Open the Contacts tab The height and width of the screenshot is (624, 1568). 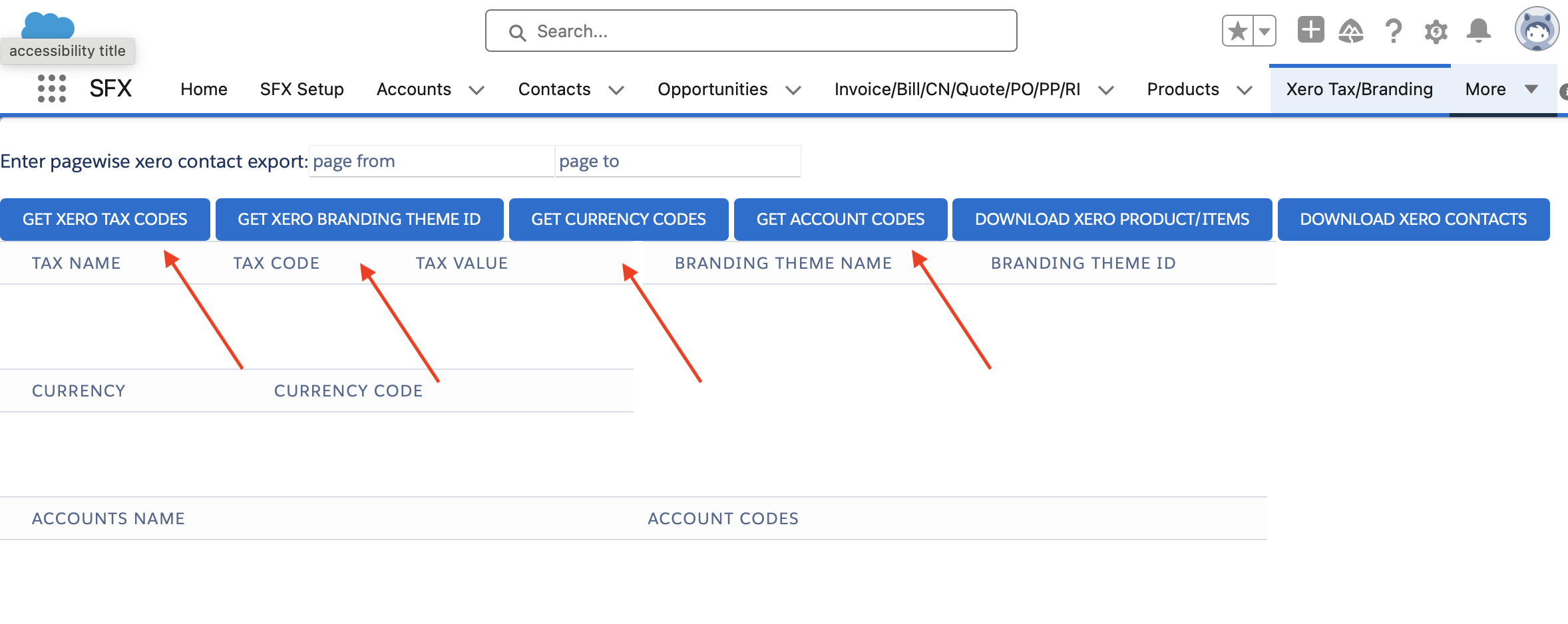pyautogui.click(x=554, y=89)
